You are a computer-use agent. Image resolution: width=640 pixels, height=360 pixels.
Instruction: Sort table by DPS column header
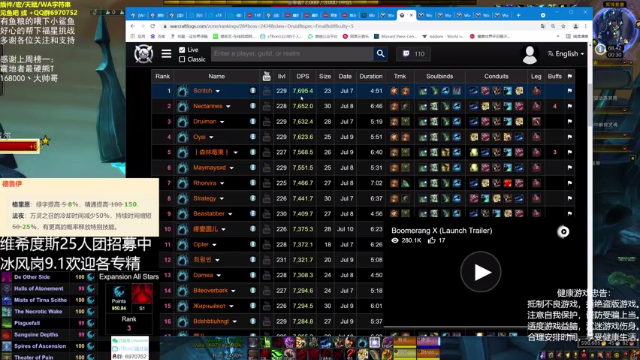[x=303, y=76]
